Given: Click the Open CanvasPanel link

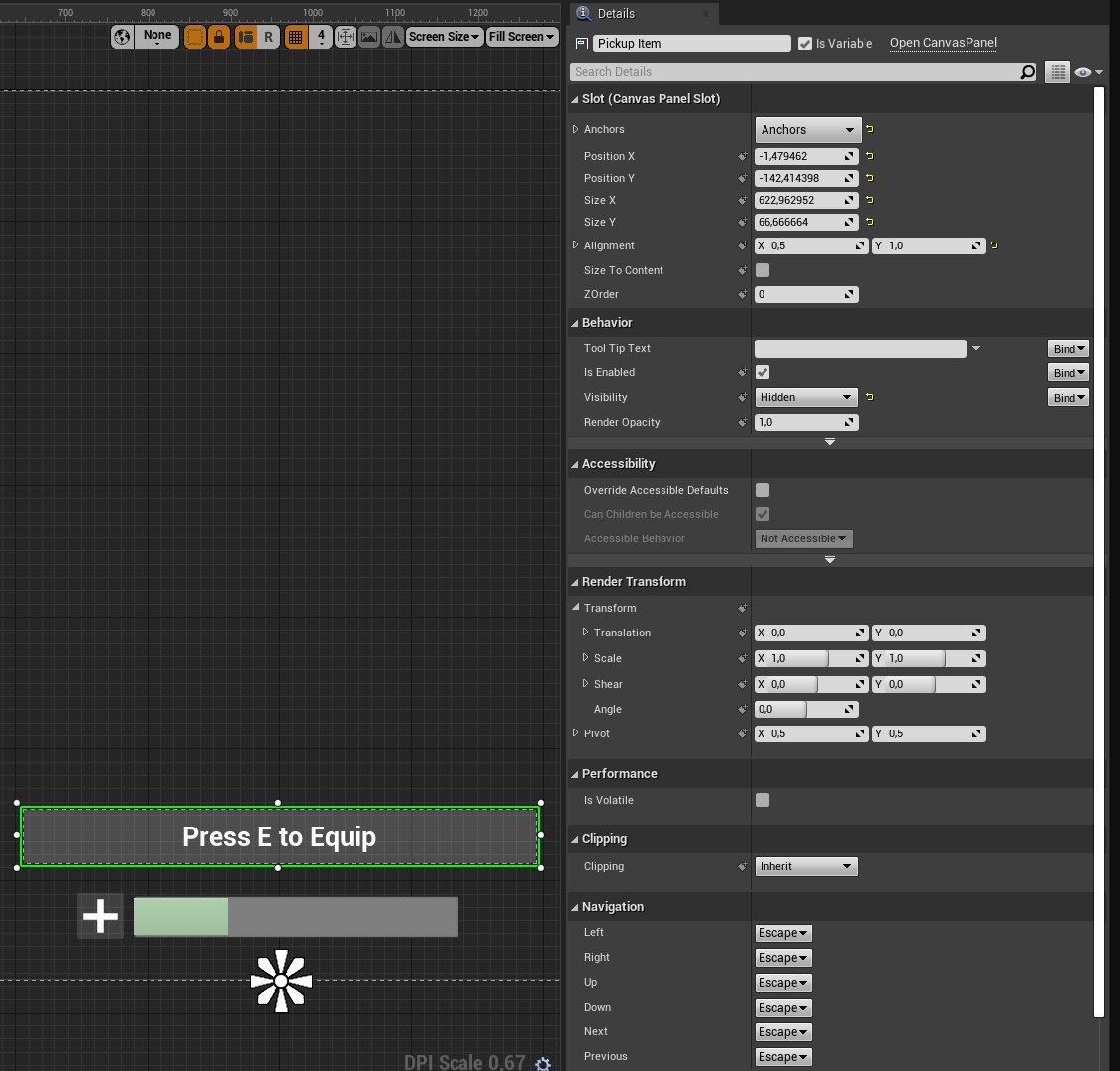Looking at the screenshot, I should (943, 43).
